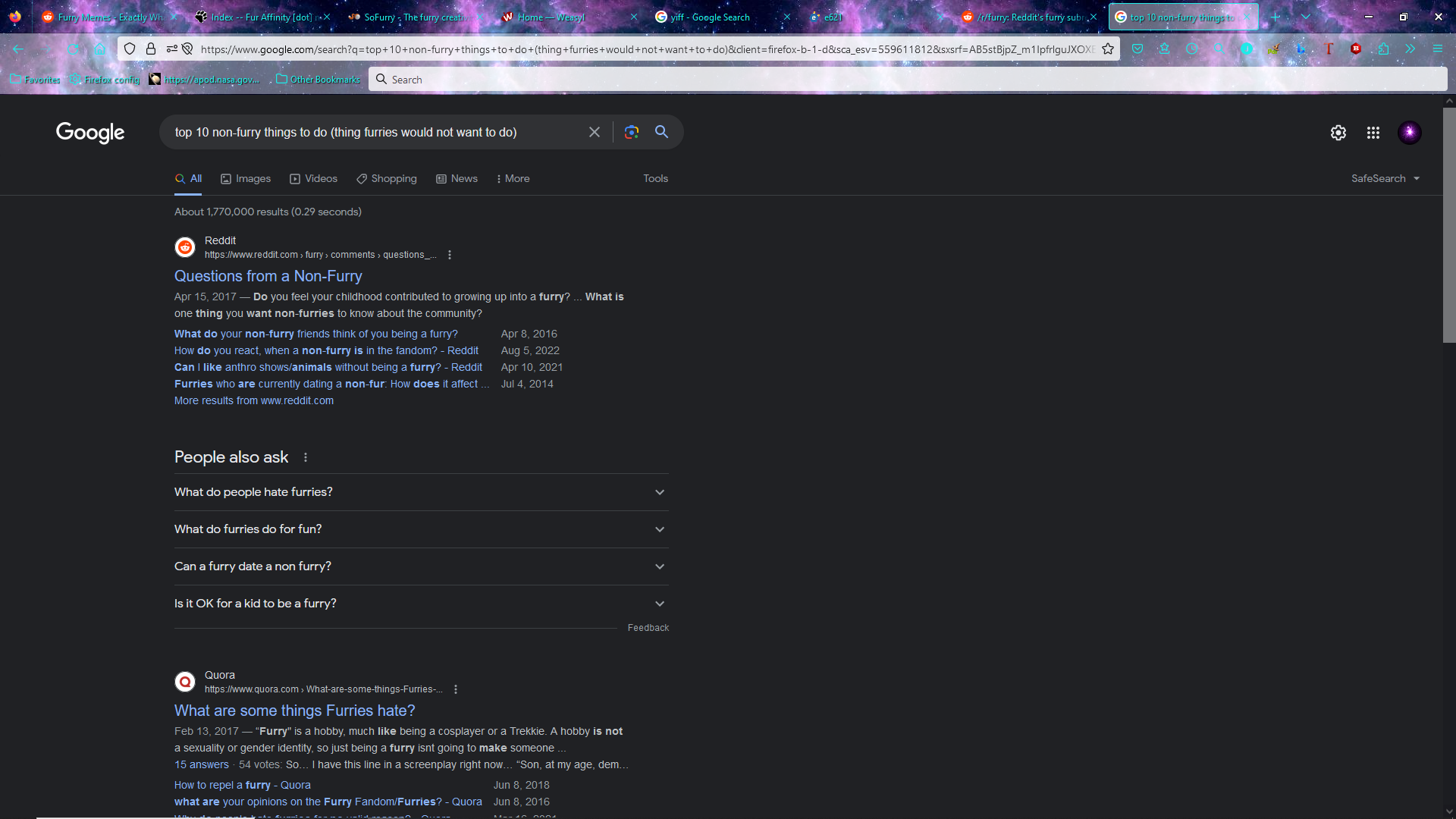
Task: Open the Google apps grid
Action: pyautogui.click(x=1373, y=133)
